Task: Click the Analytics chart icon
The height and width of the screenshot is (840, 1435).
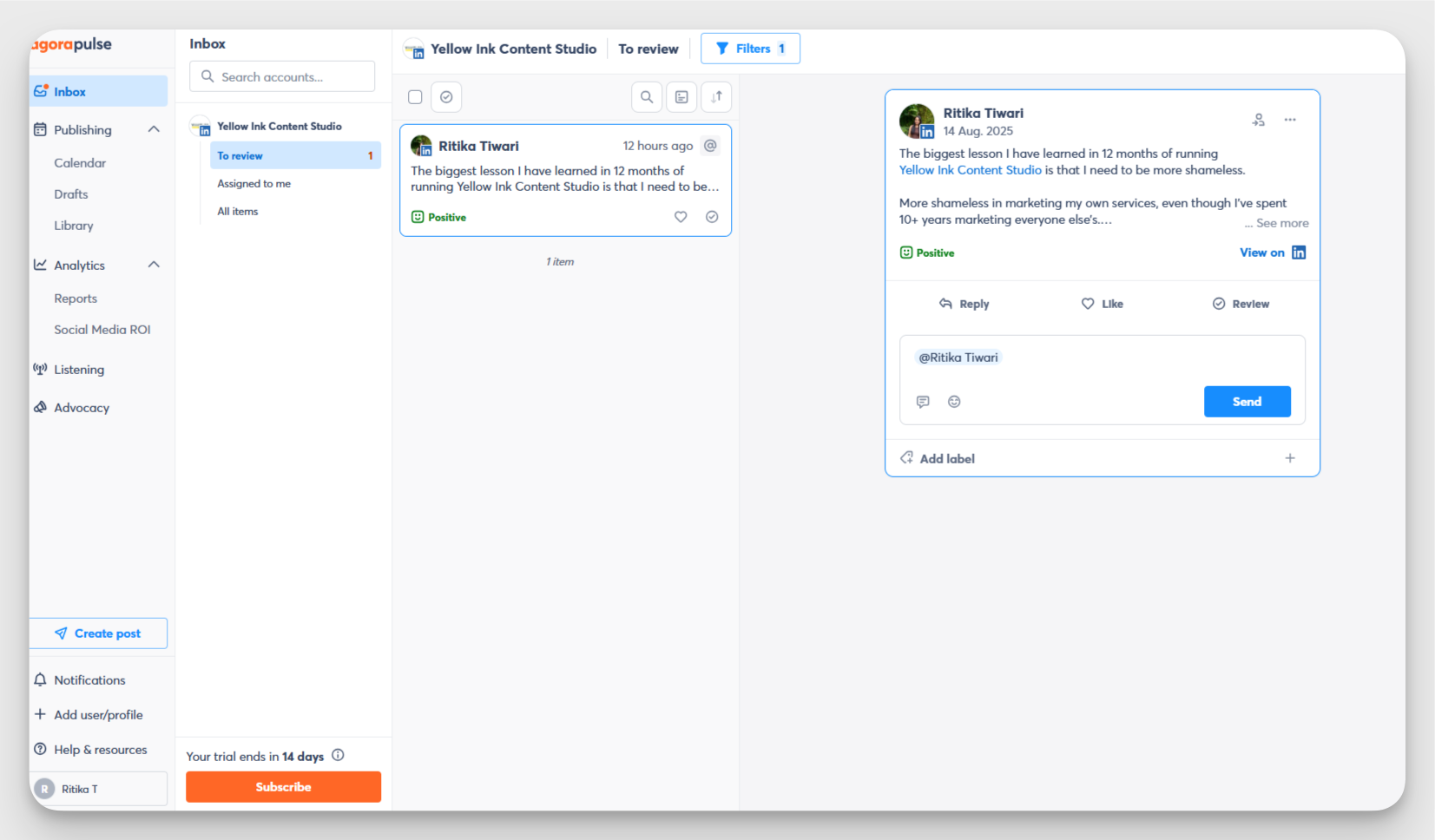Action: pos(40,265)
